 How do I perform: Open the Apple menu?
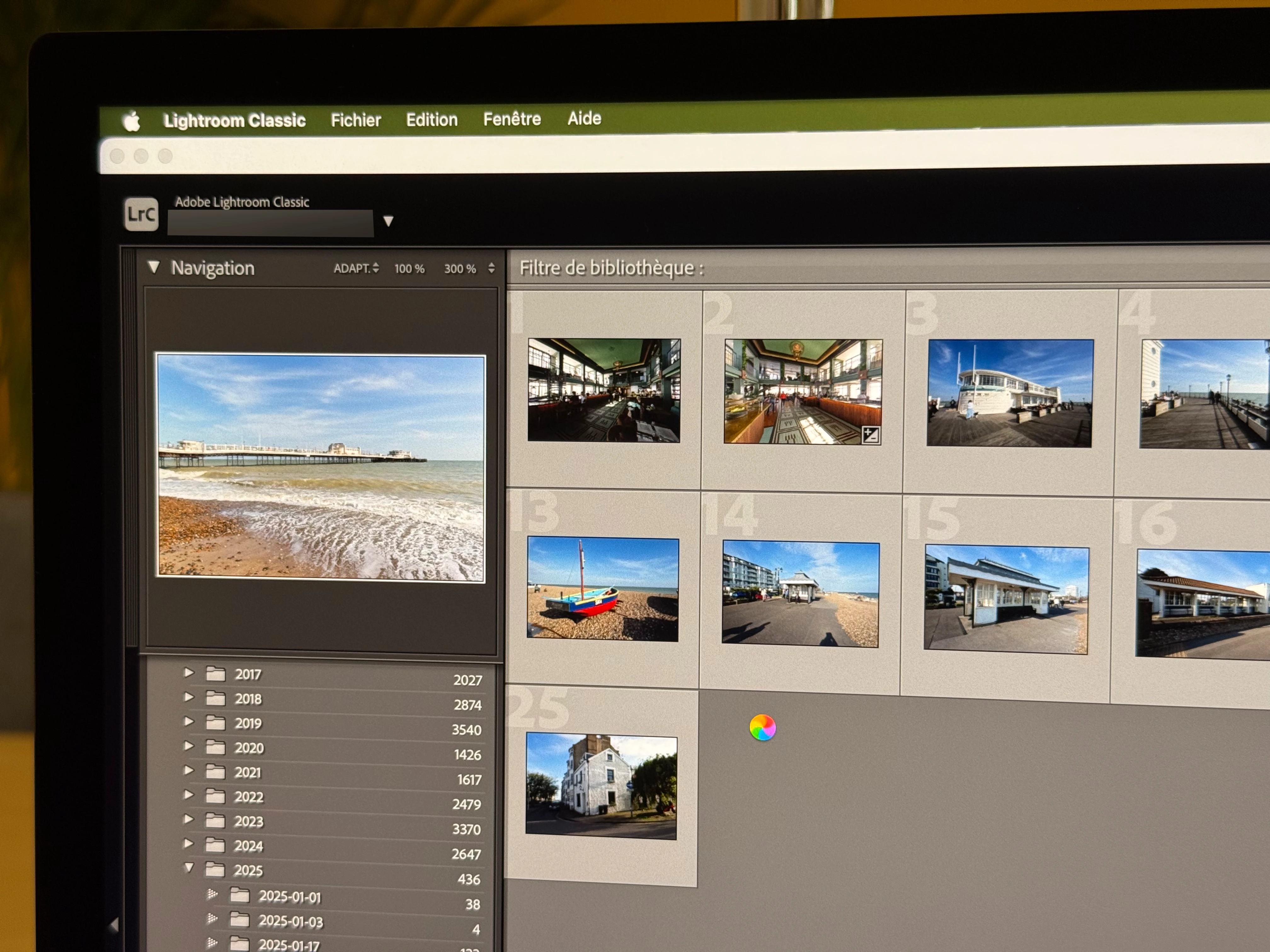point(132,122)
